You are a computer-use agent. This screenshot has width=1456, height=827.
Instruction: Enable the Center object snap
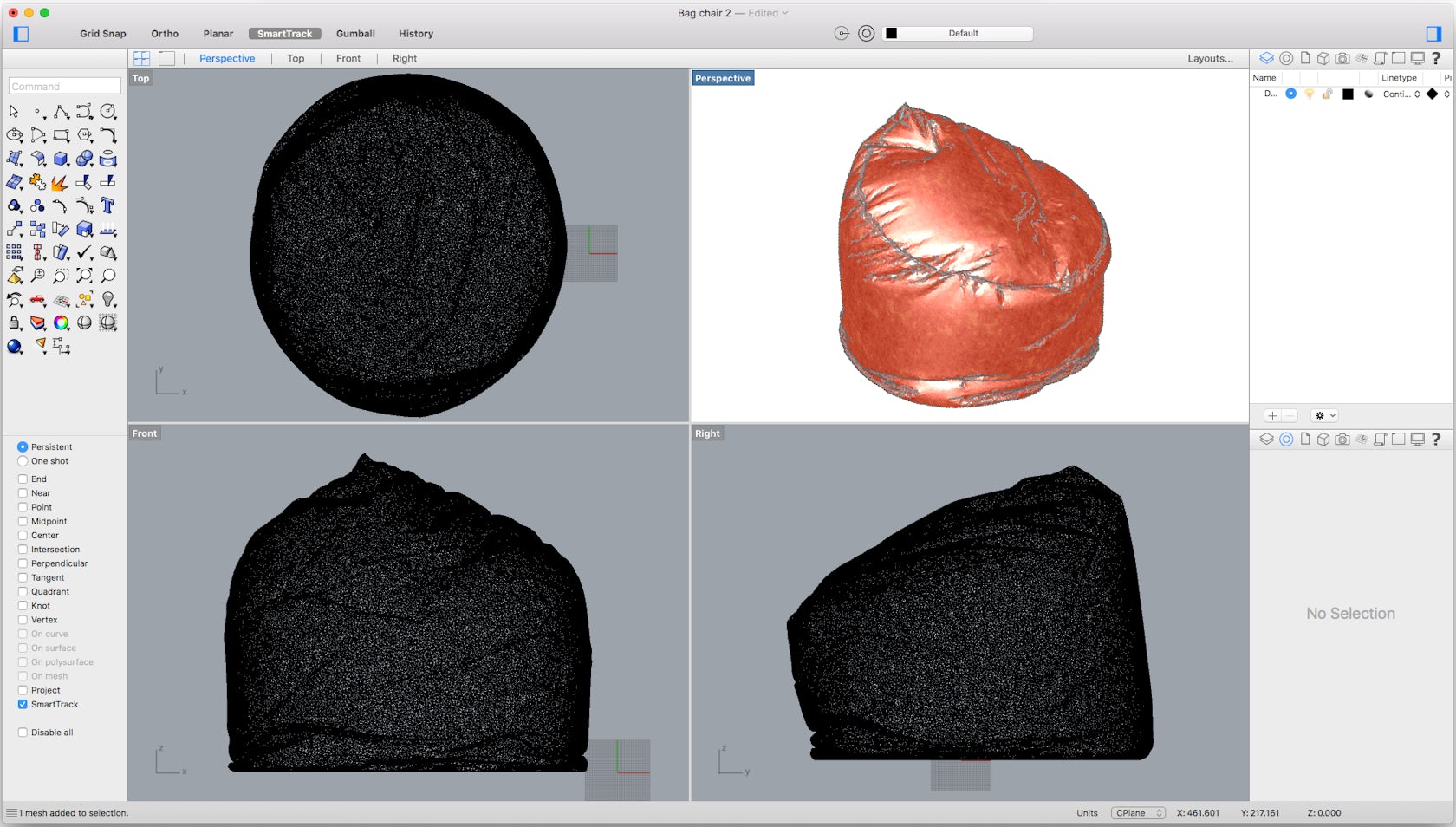tap(23, 536)
